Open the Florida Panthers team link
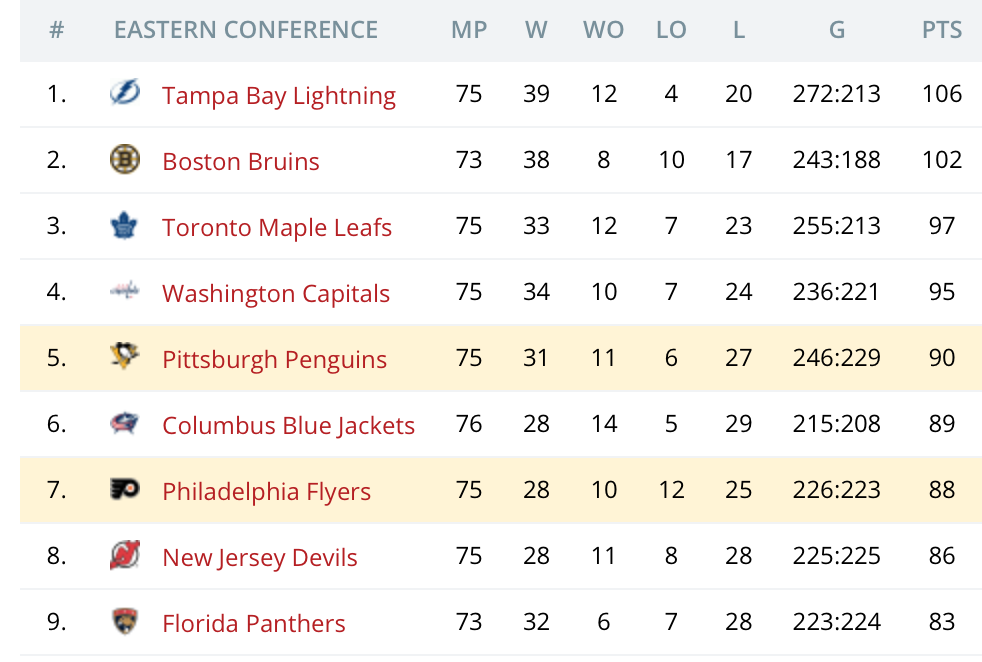The image size is (982, 662). [x=254, y=624]
